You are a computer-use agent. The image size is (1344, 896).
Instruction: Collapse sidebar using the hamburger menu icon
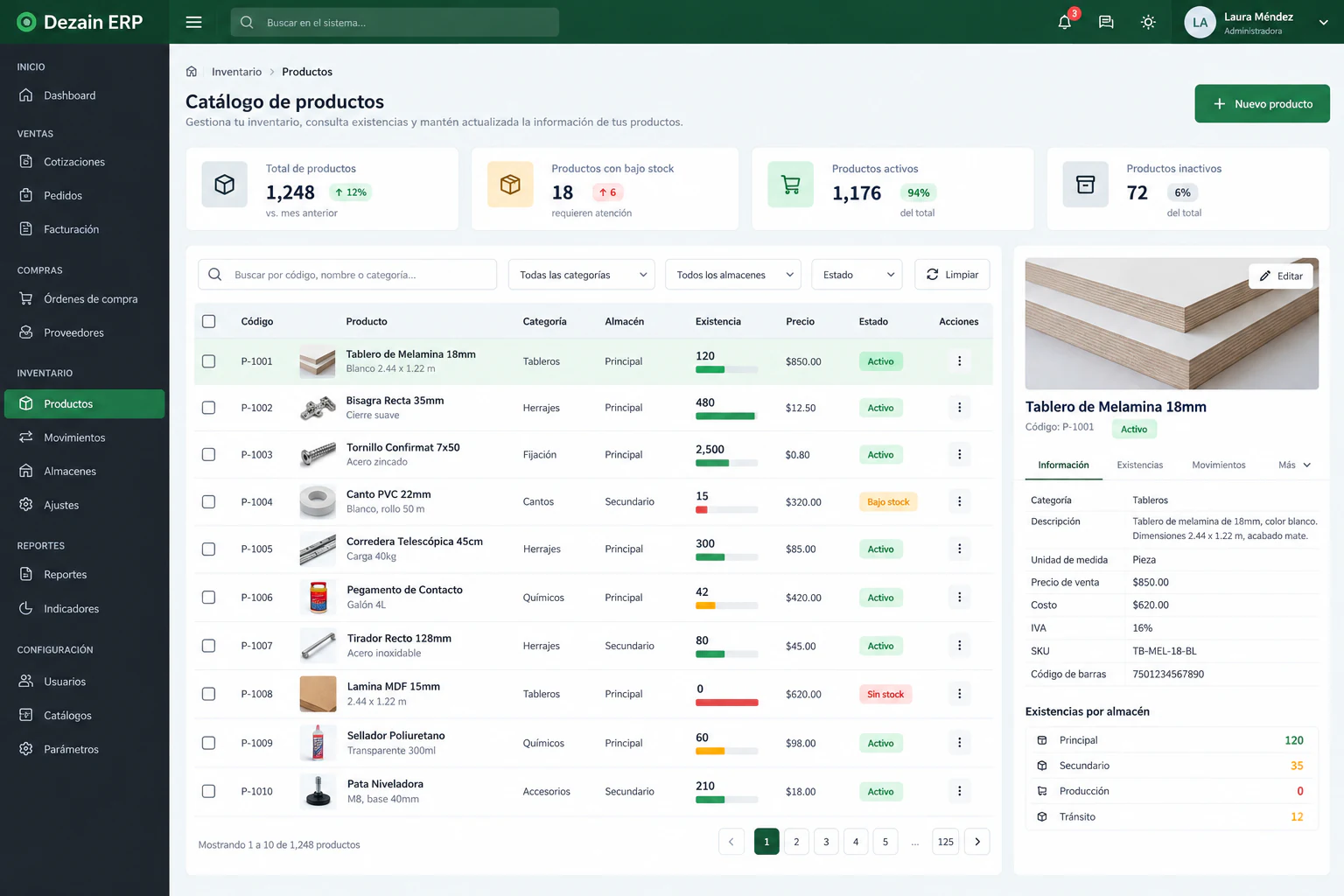194,22
